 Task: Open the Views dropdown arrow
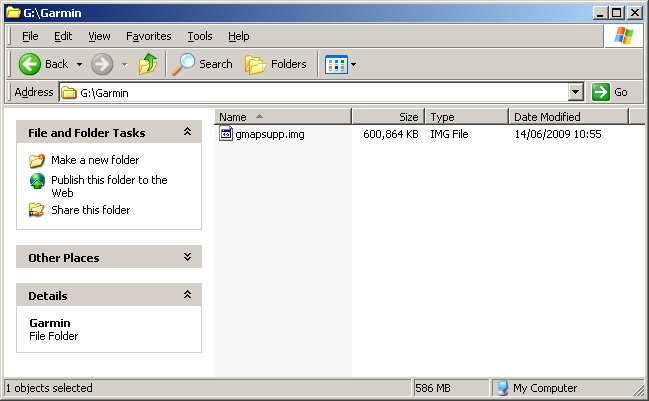(353, 65)
